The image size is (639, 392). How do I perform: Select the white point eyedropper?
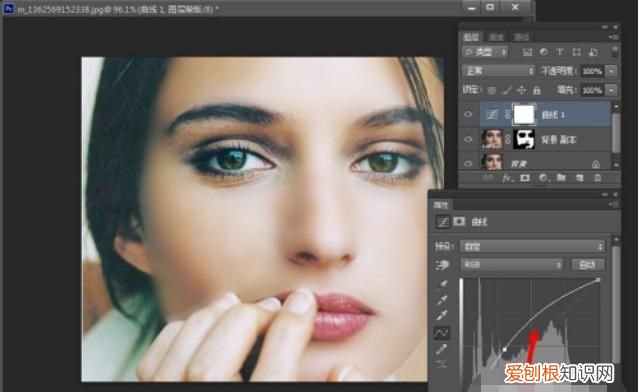click(x=442, y=315)
